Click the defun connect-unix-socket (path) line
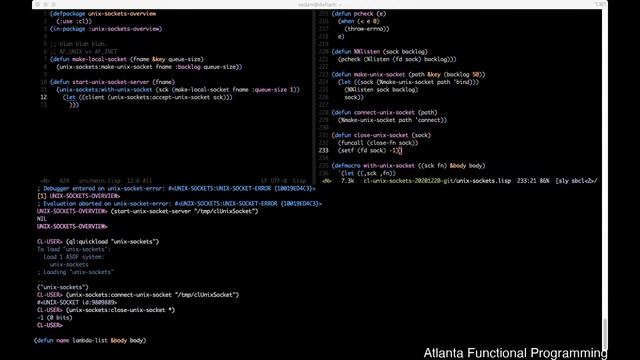 click(x=384, y=113)
